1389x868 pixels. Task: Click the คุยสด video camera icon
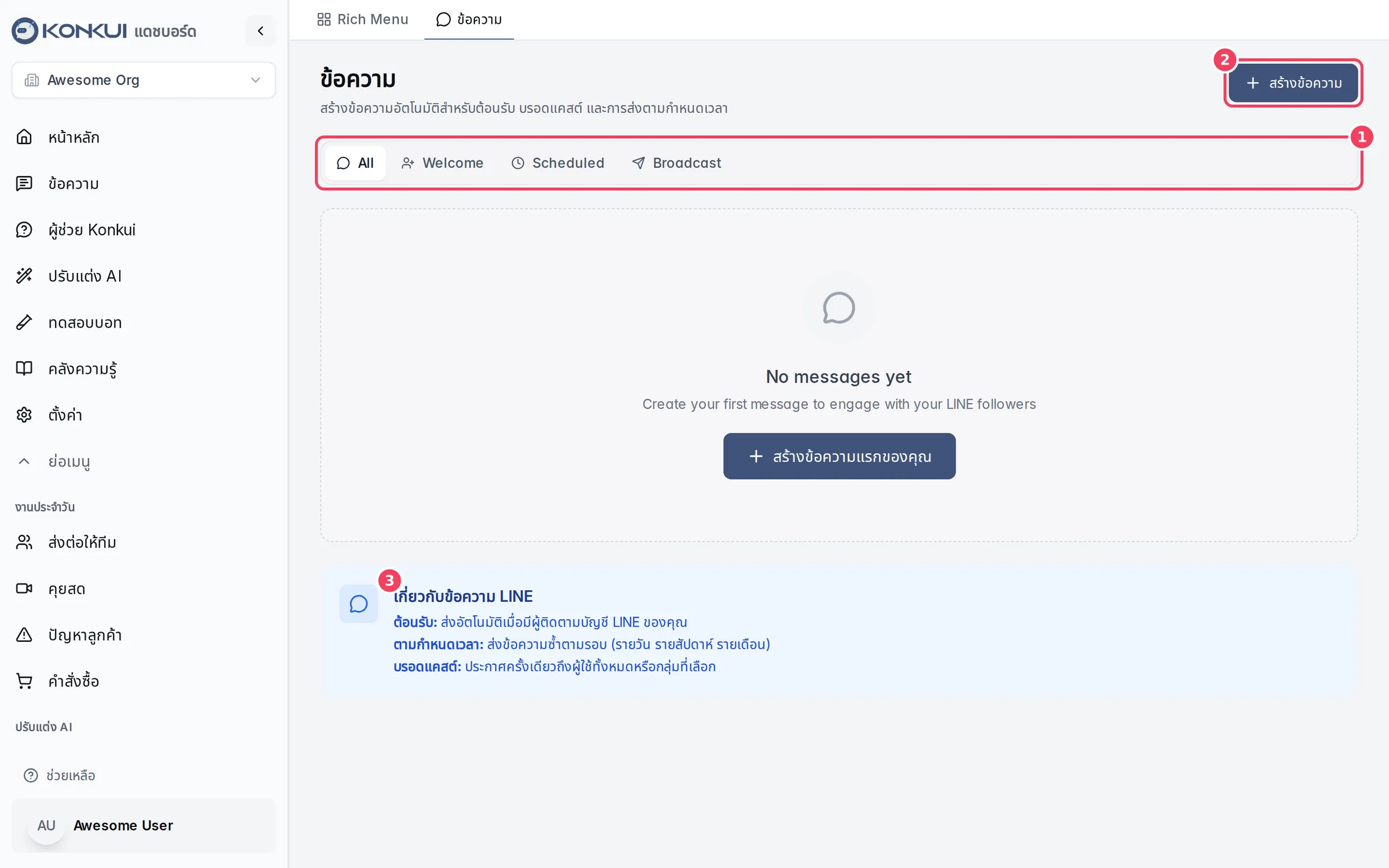(x=24, y=589)
